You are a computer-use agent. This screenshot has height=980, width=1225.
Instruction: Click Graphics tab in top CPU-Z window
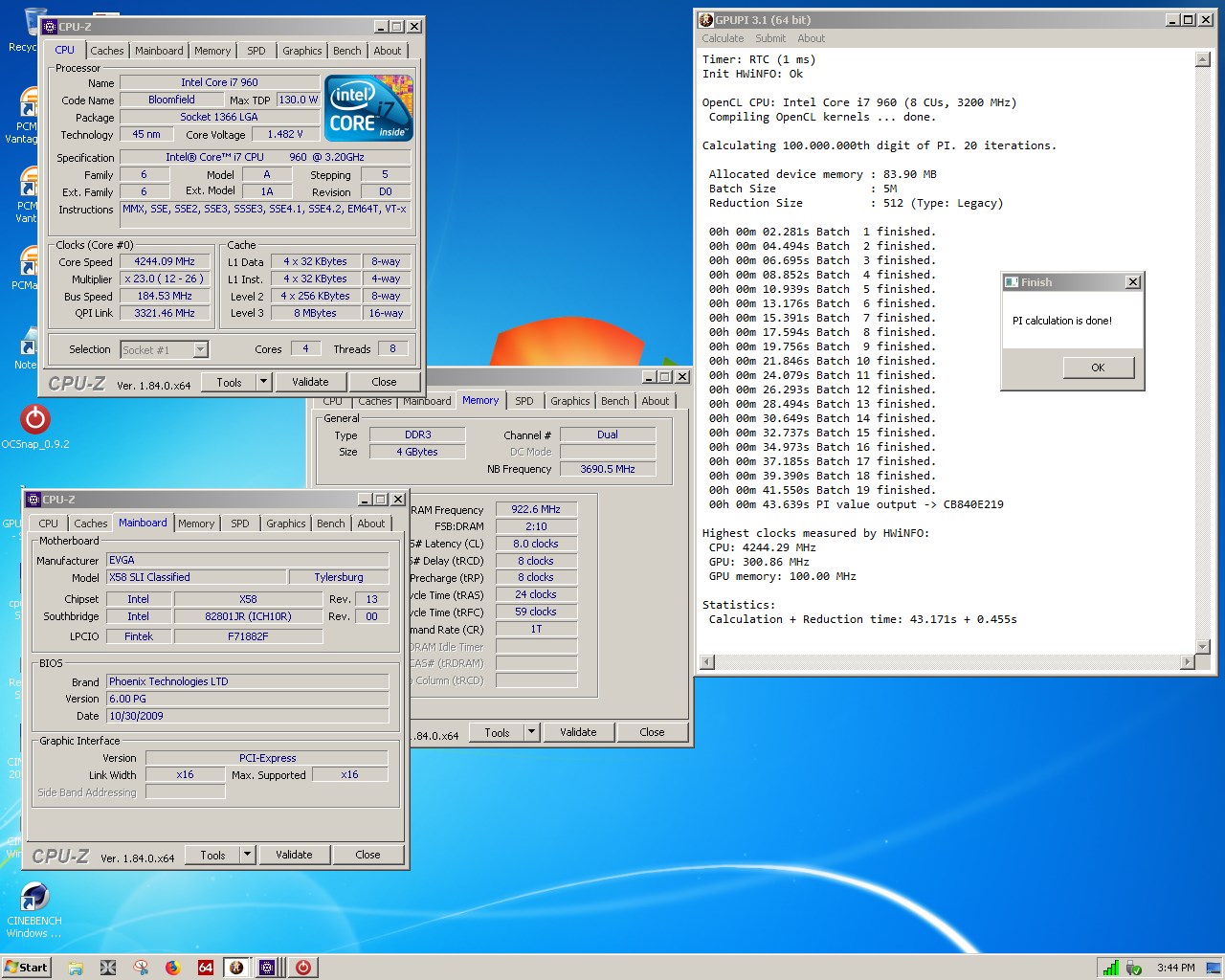(302, 51)
